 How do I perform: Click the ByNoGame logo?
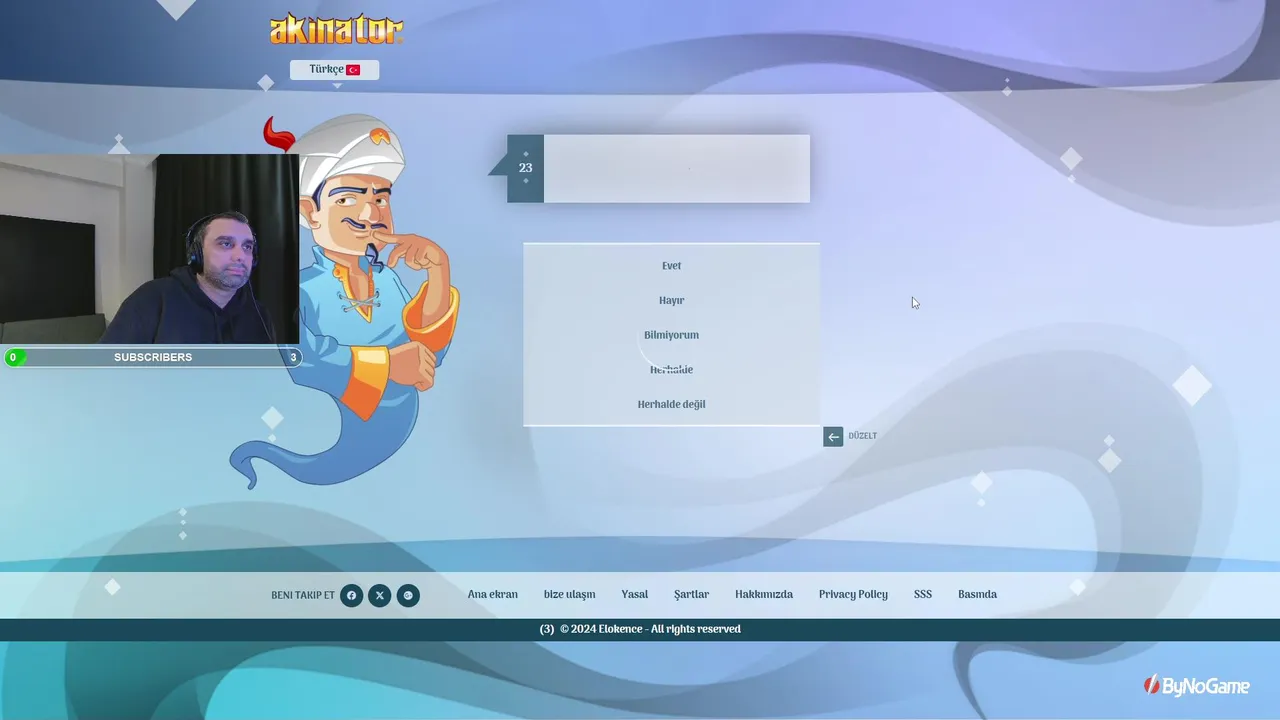[1197, 685]
